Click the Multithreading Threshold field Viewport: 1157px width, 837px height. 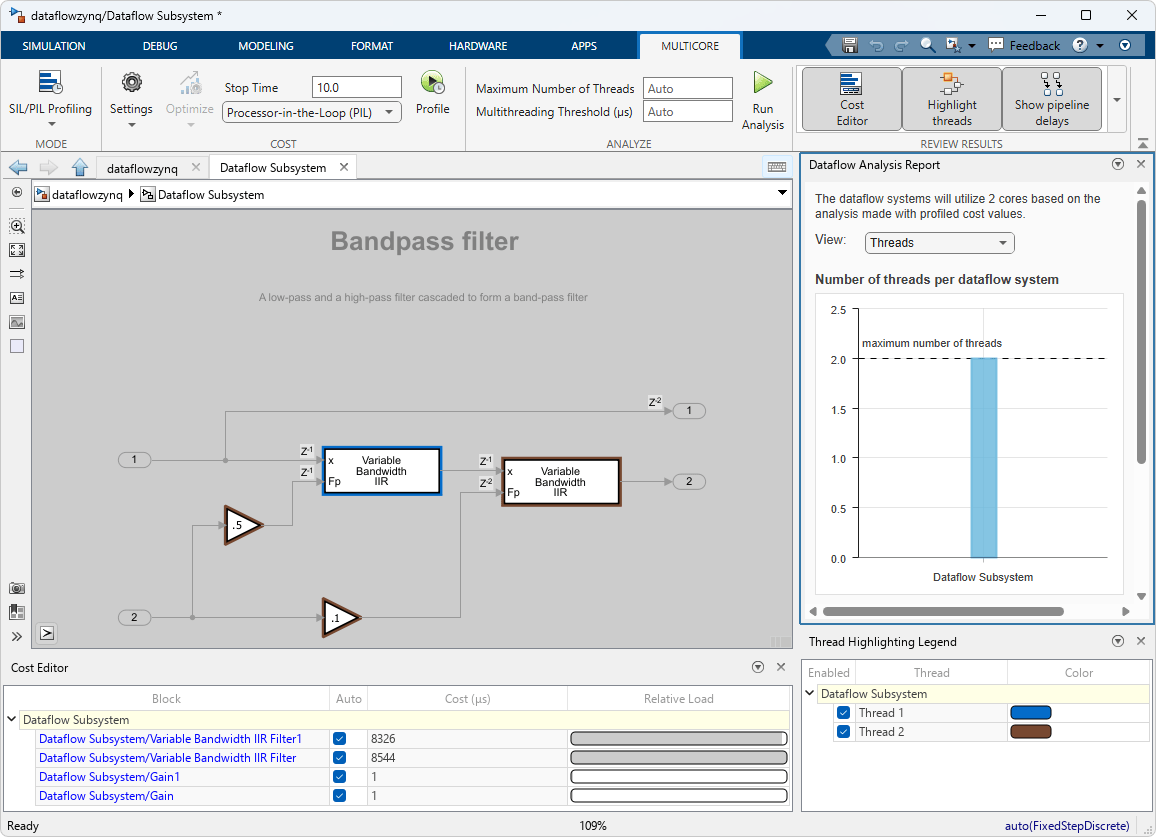[687, 111]
